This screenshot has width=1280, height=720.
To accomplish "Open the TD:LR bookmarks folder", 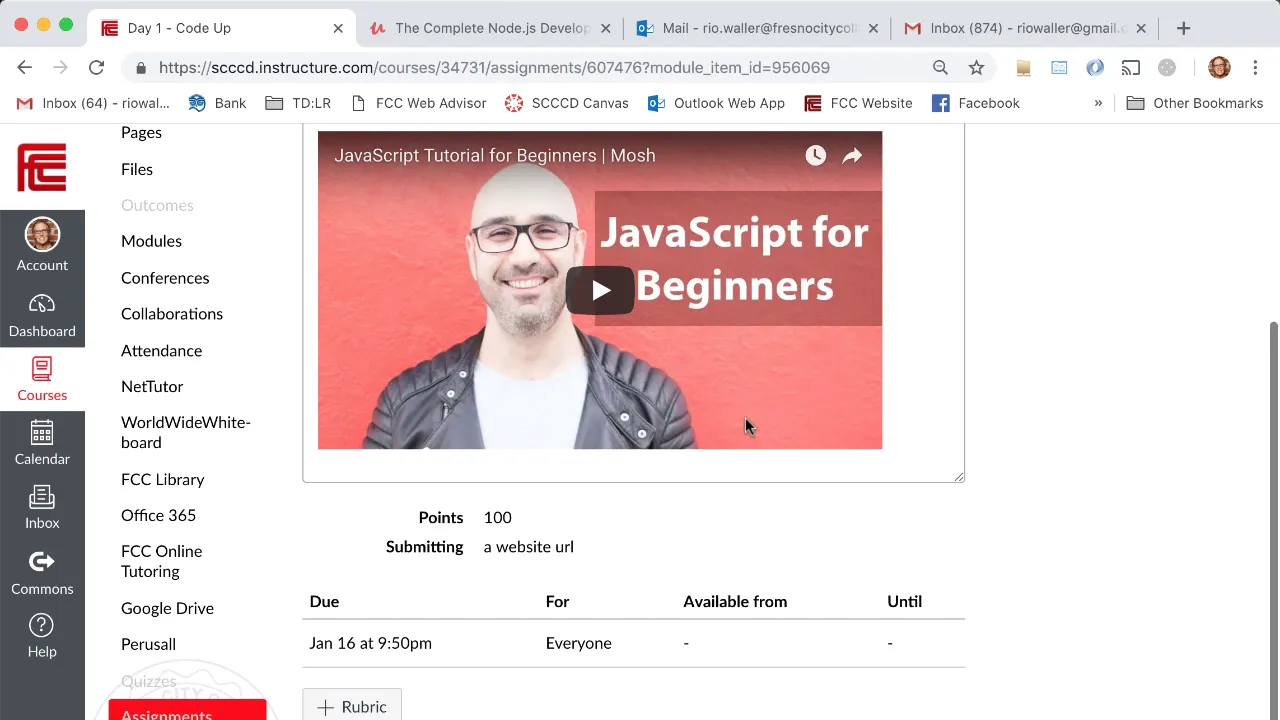I will point(298,103).
